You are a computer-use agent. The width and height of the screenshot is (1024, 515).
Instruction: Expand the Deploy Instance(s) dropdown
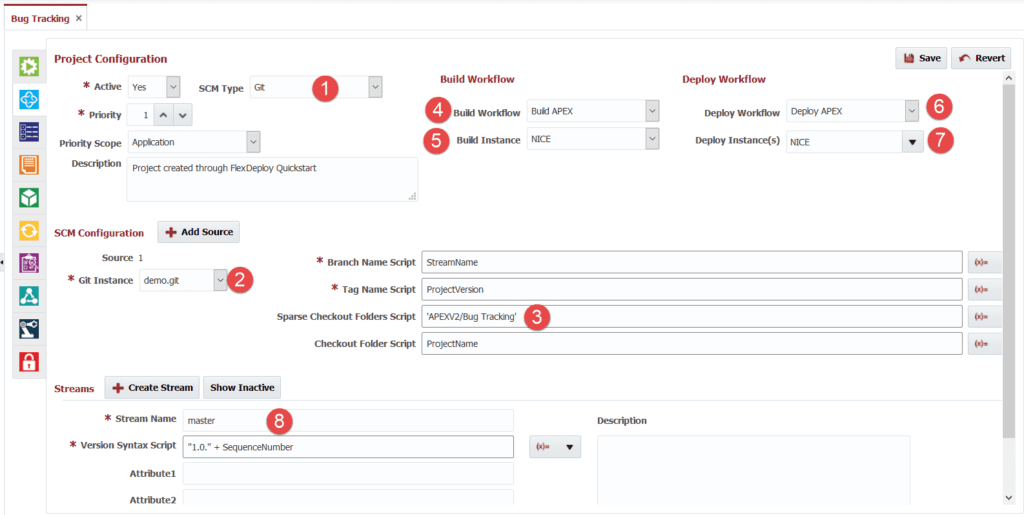[912, 143]
